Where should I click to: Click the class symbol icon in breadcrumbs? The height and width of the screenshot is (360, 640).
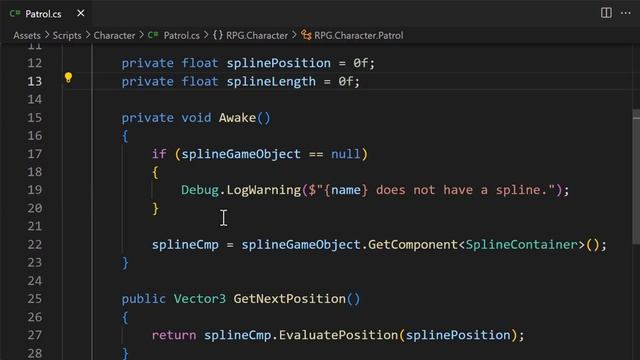tap(306, 36)
